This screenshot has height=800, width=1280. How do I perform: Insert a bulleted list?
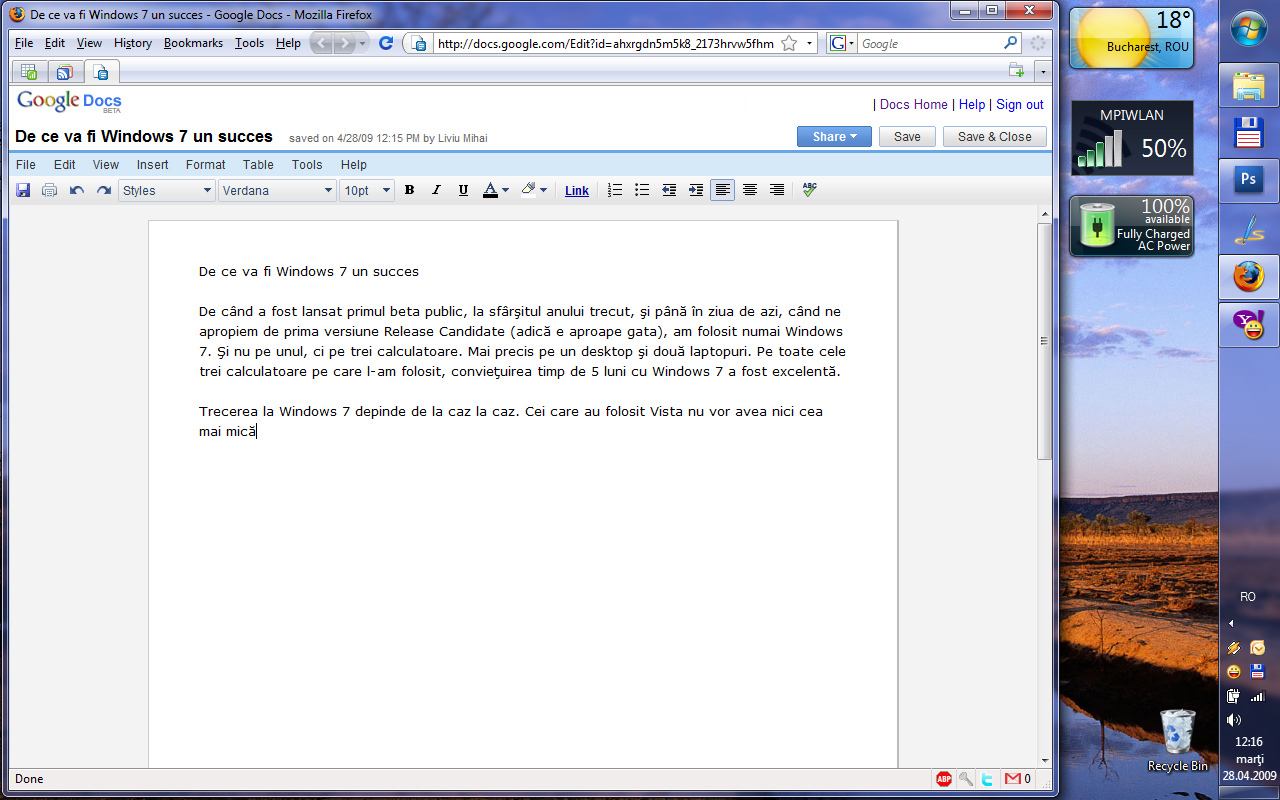642,190
